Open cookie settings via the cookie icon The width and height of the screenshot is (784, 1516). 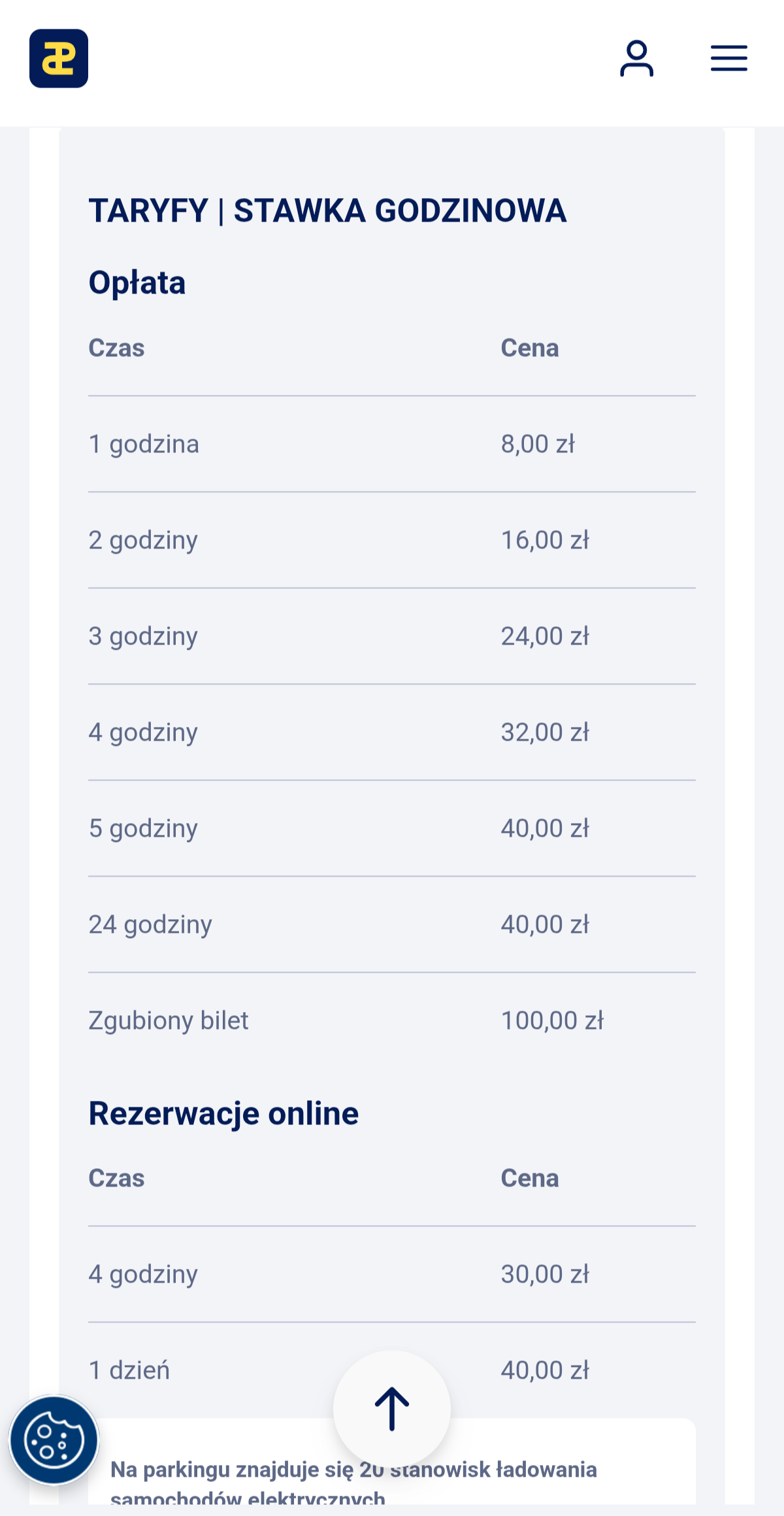coord(54,1440)
